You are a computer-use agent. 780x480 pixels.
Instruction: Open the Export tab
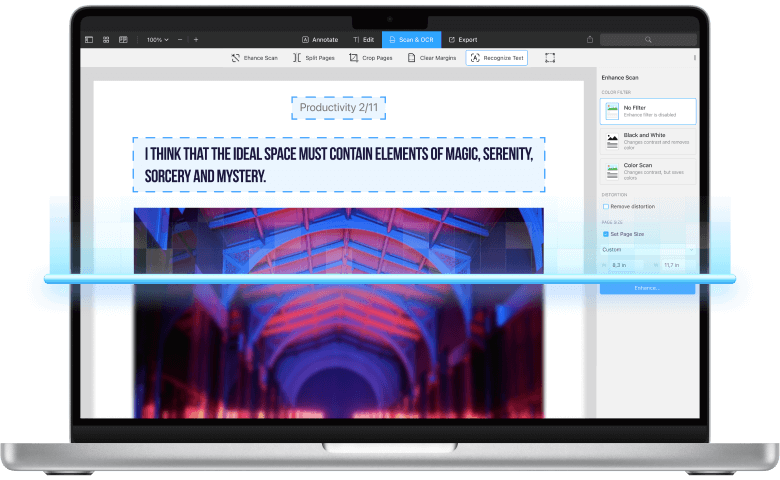point(462,39)
